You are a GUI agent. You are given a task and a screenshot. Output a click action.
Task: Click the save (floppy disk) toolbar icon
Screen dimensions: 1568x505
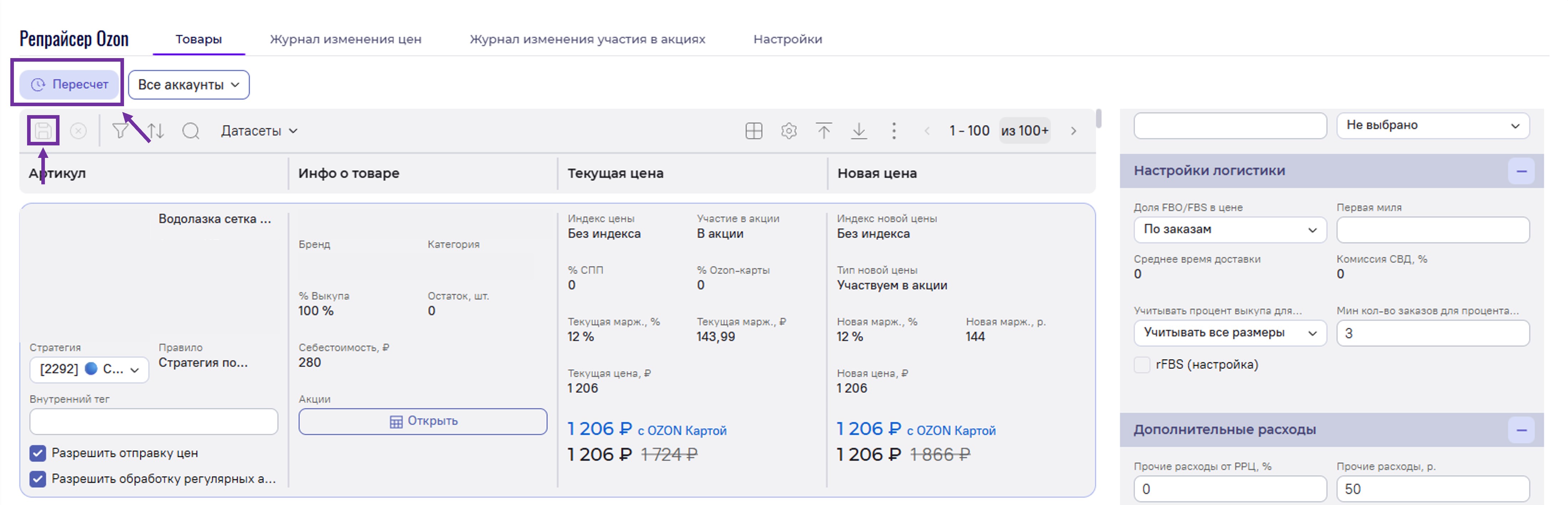click(x=43, y=130)
